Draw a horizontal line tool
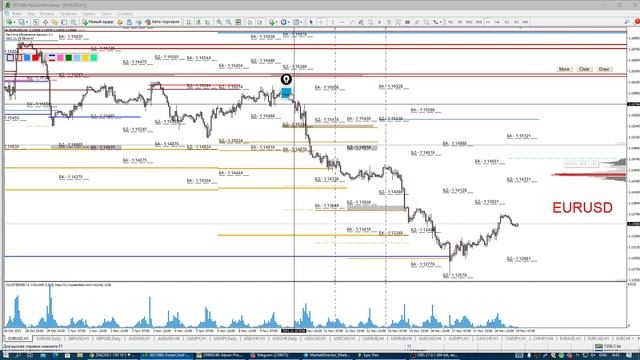Screen dimensions: 640x360 (x=342, y=22)
